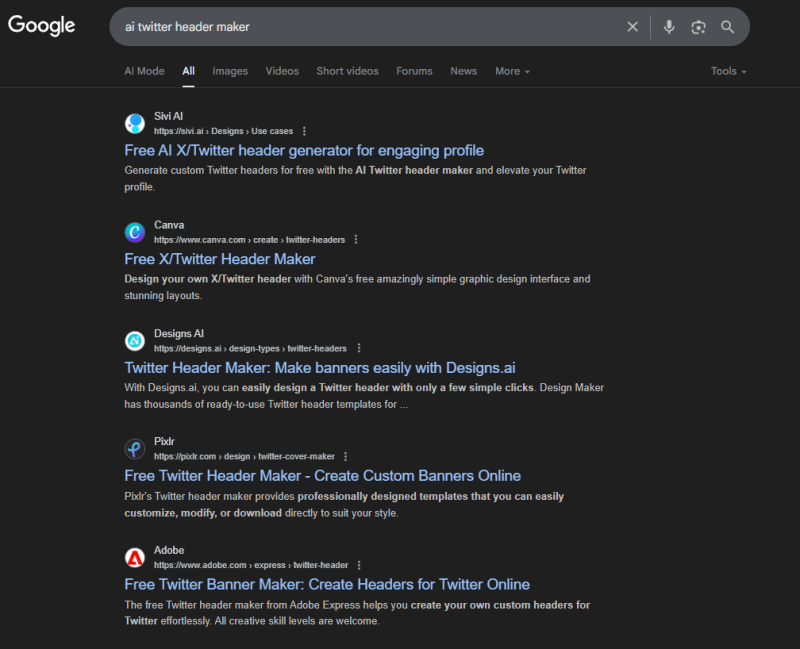
Task: Click the Google logo
Action: (41, 26)
